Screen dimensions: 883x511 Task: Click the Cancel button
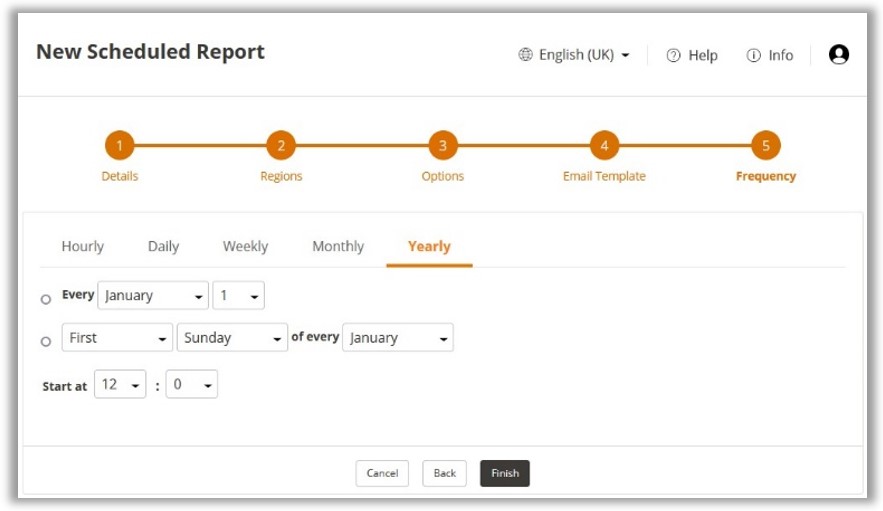(x=382, y=473)
